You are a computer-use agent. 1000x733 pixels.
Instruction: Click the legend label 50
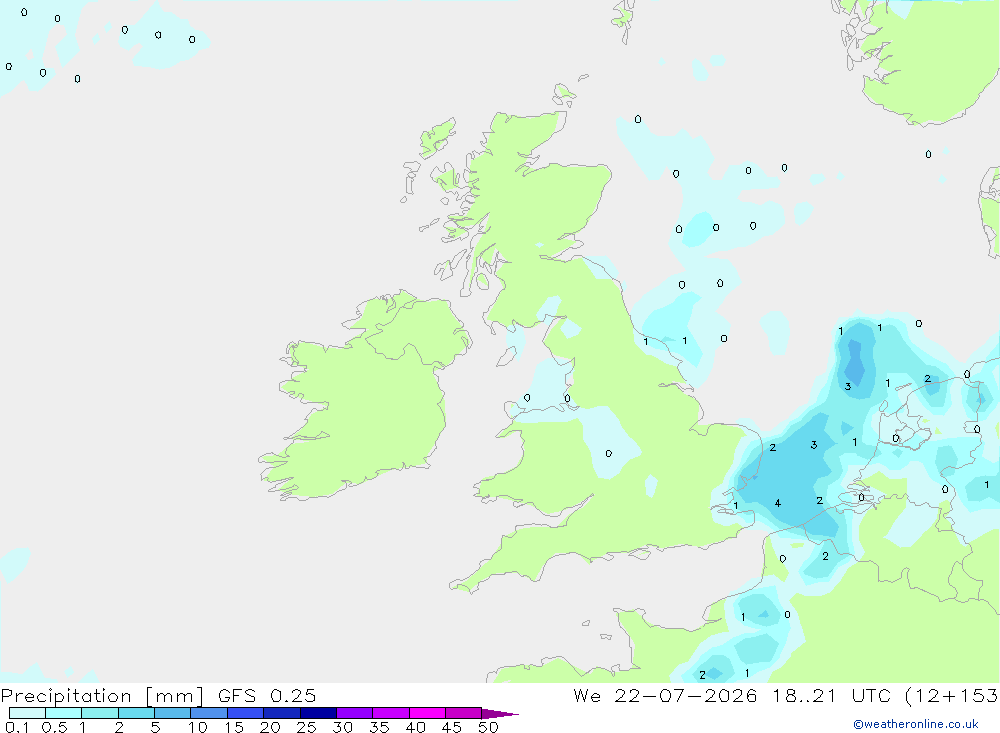[x=488, y=727]
